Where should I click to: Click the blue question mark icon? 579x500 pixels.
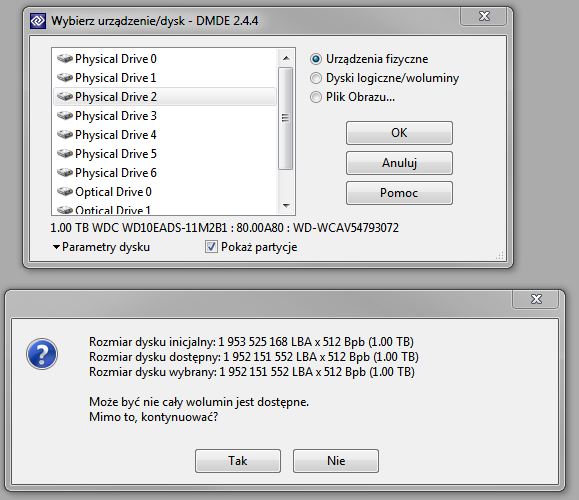(x=42, y=354)
